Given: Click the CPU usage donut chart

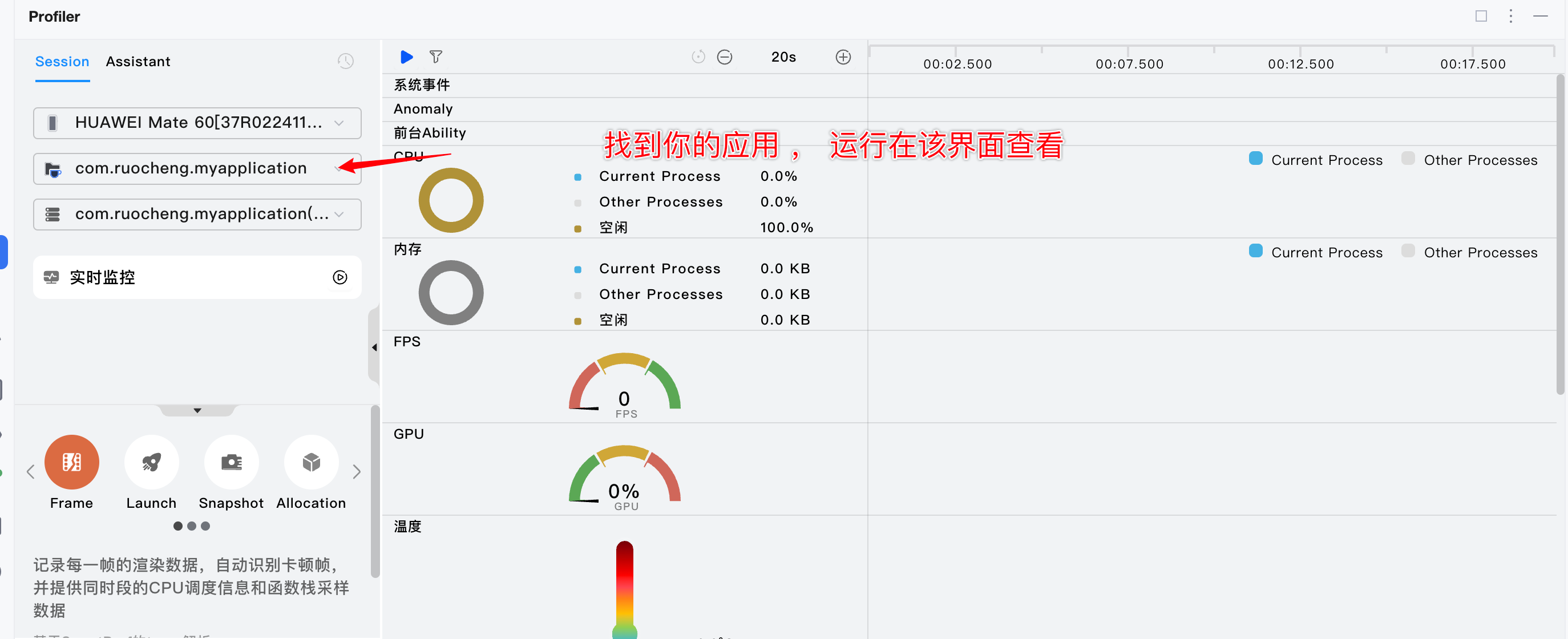Looking at the screenshot, I should pos(450,200).
